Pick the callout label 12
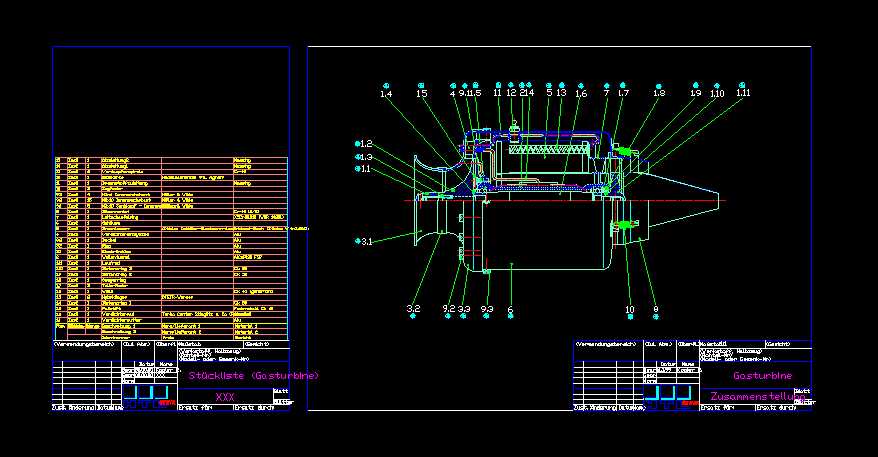This screenshot has height=457, width=878. coord(511,93)
